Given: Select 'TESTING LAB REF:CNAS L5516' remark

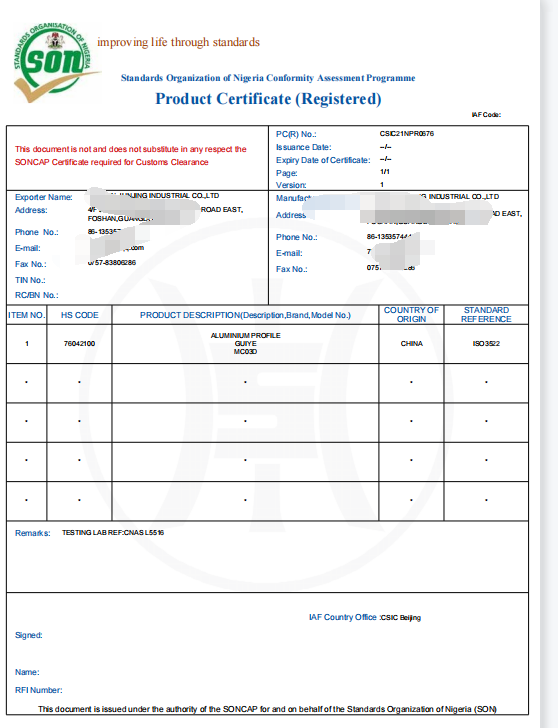Looking at the screenshot, I should point(113,533).
